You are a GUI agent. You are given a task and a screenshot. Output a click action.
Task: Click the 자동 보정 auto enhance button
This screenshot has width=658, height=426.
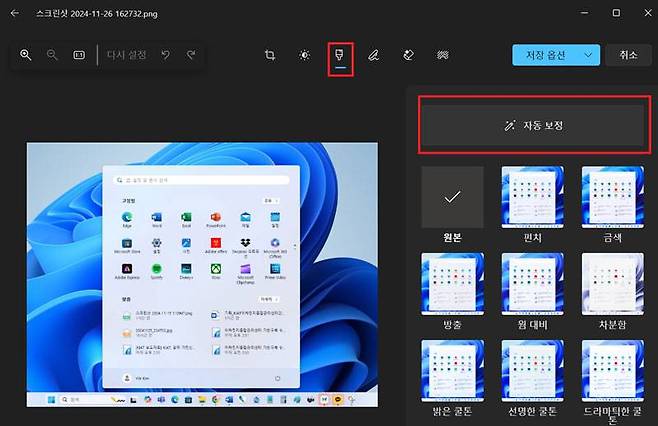pyautogui.click(x=531, y=126)
